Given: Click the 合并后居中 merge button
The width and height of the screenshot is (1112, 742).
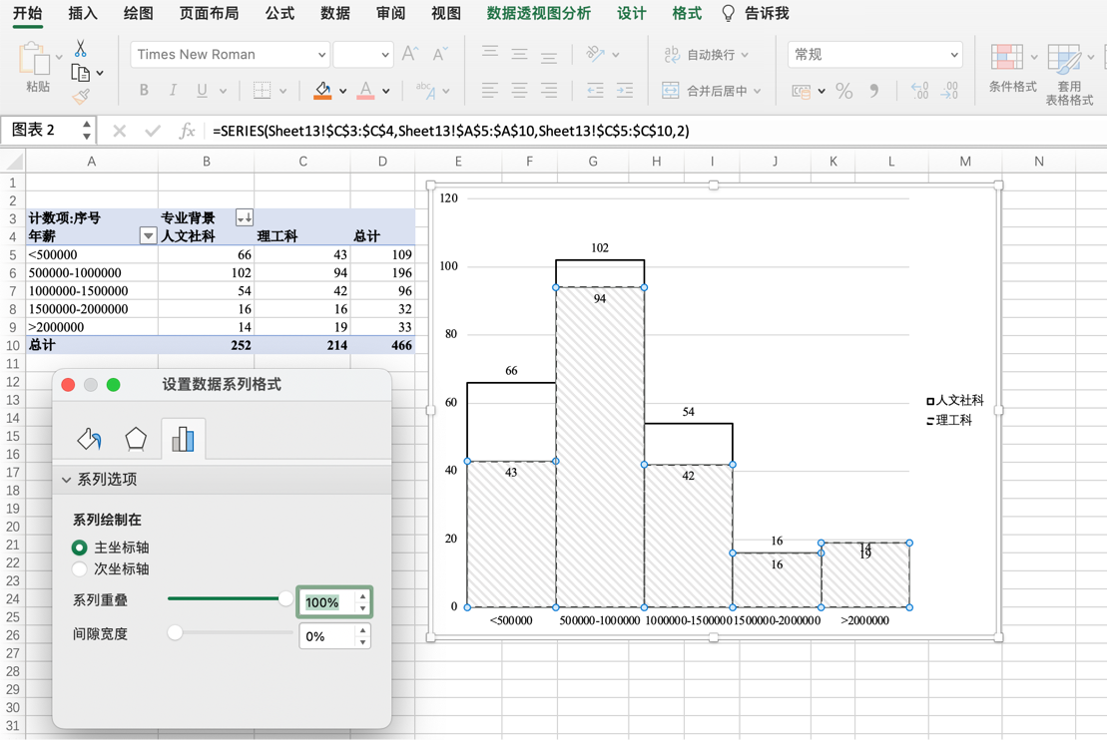Looking at the screenshot, I should [712, 91].
